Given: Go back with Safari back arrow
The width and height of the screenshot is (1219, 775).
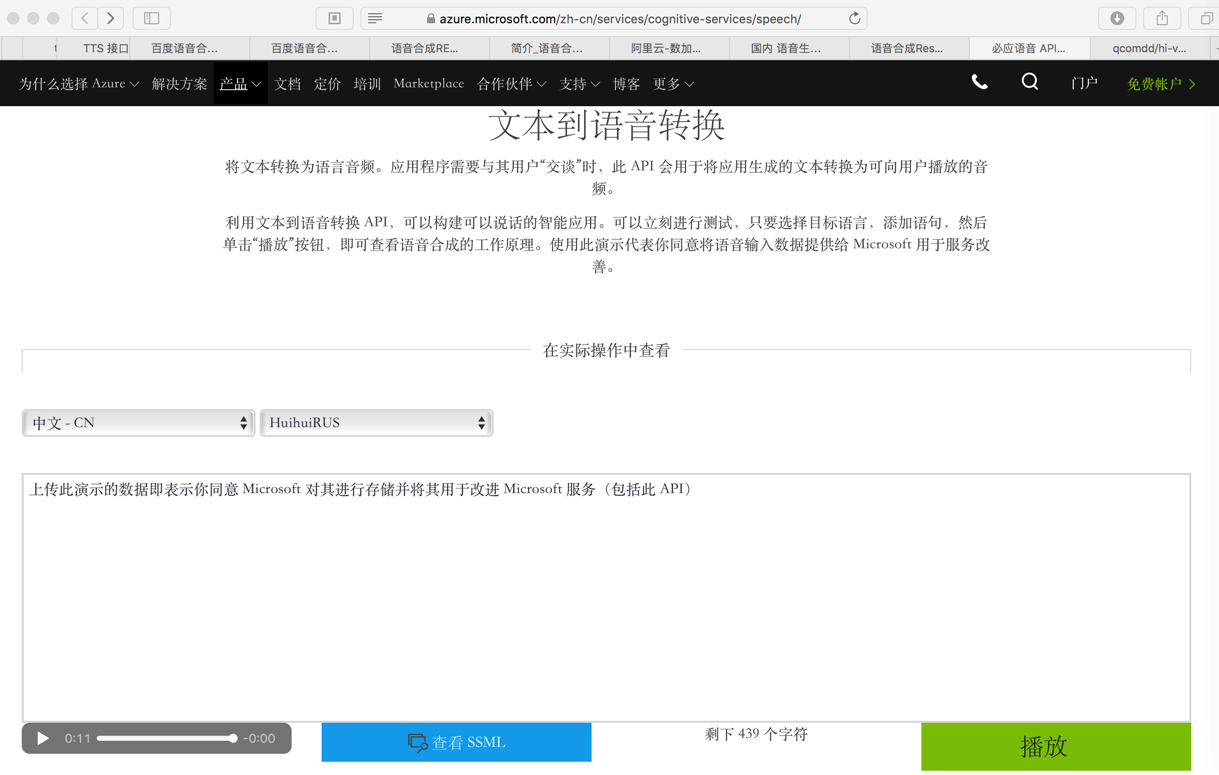Looking at the screenshot, I should click(85, 18).
